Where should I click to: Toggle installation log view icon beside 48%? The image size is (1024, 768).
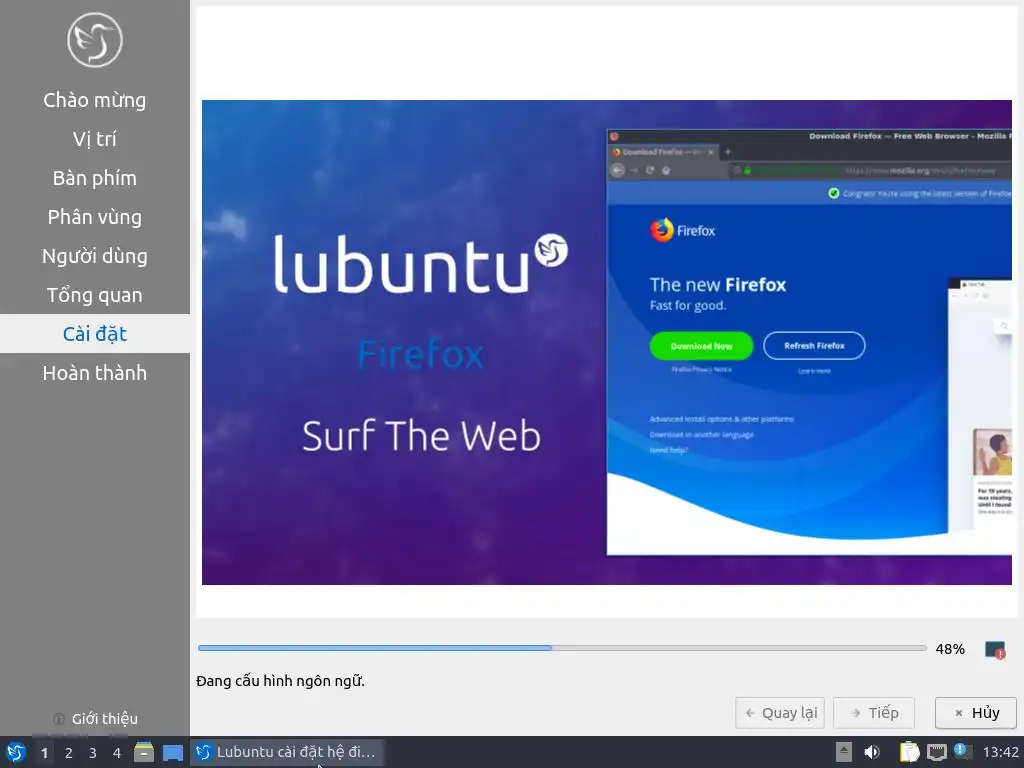pyautogui.click(x=995, y=650)
